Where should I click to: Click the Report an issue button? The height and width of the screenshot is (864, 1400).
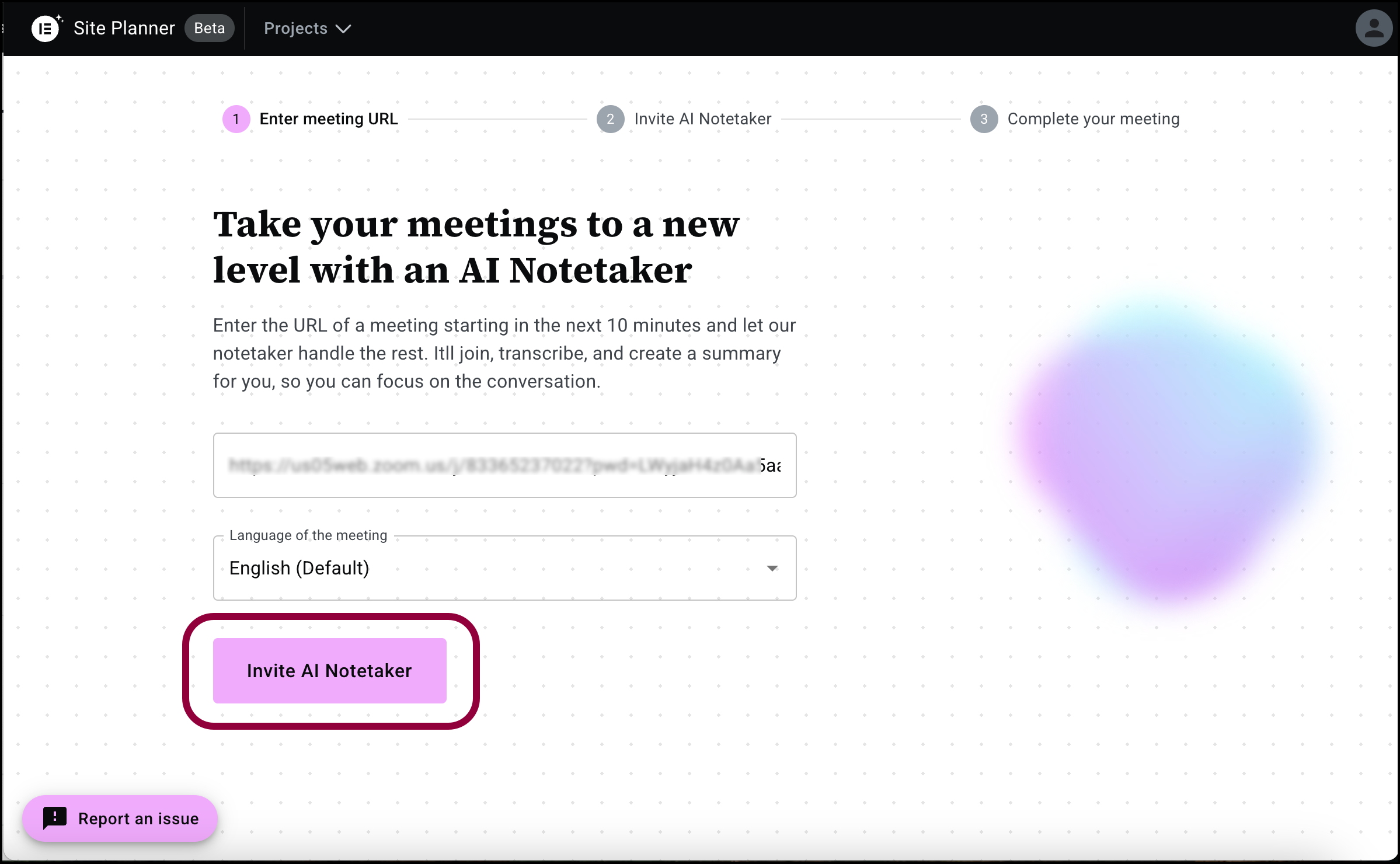(x=120, y=818)
